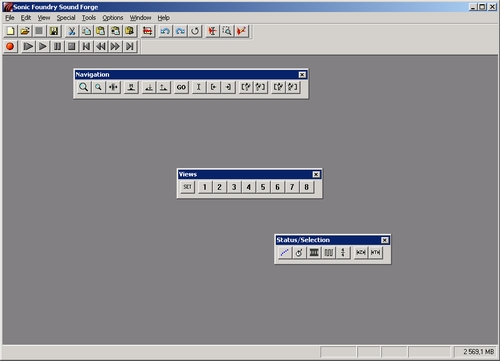
Task: Click the Go to End transport button
Action: click(130, 46)
